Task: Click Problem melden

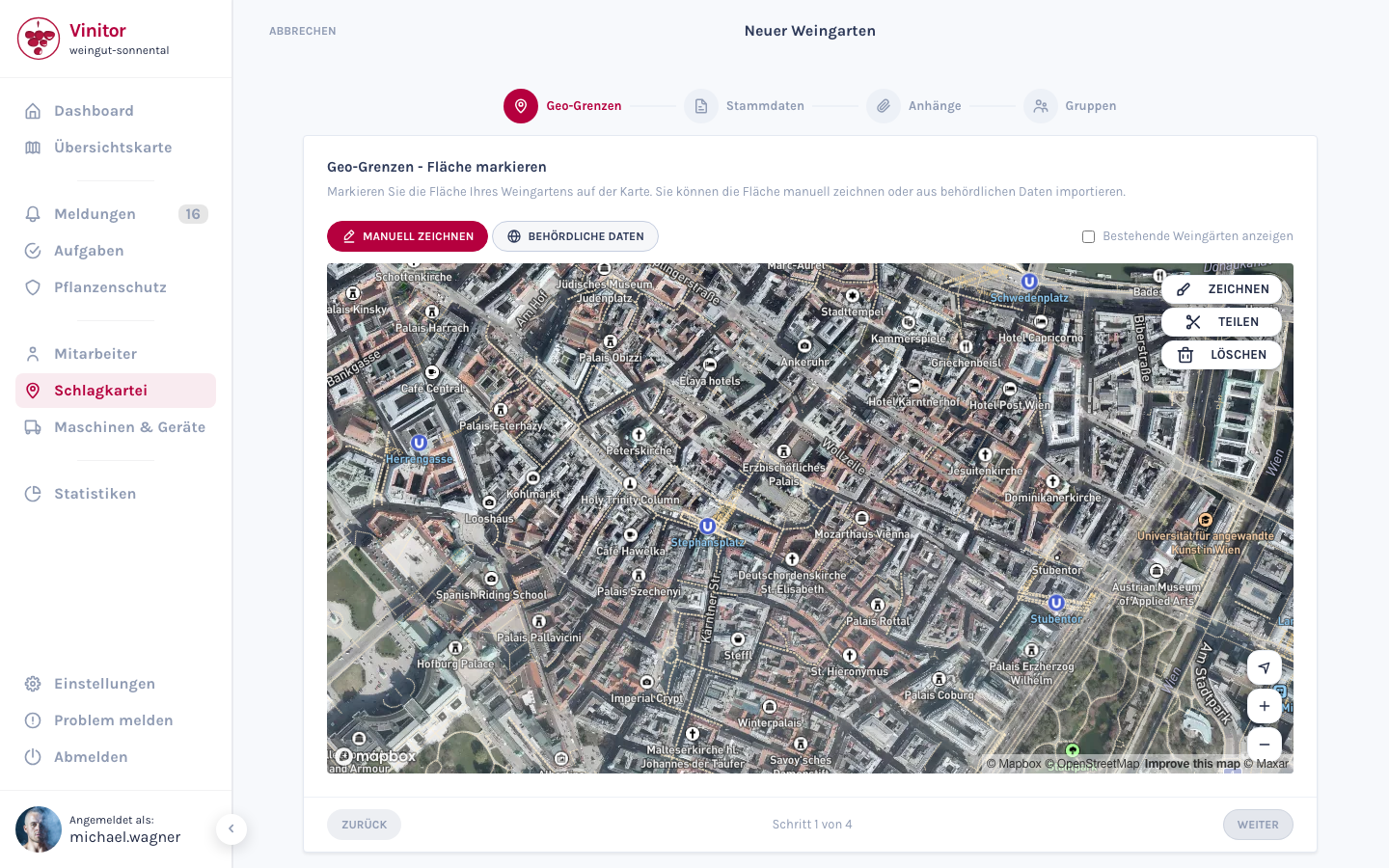Action: click(116, 720)
